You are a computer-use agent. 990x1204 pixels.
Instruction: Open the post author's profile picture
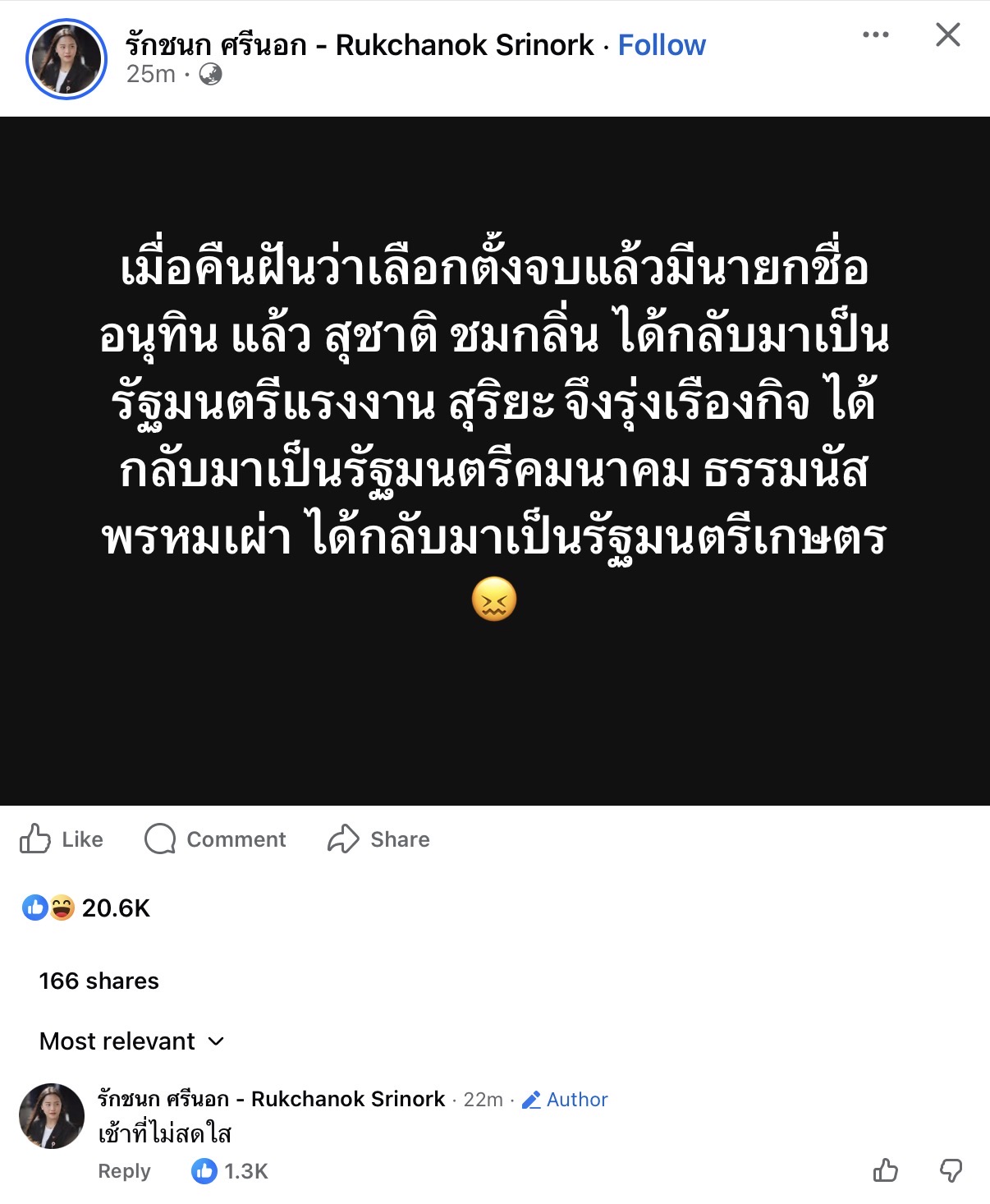66,59
